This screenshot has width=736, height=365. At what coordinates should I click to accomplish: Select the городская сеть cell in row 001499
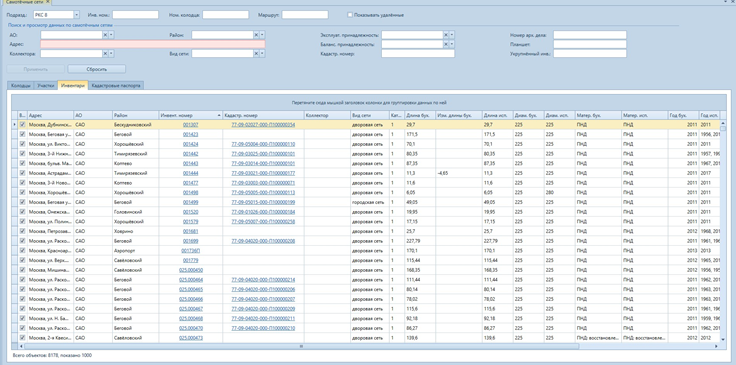(370, 202)
